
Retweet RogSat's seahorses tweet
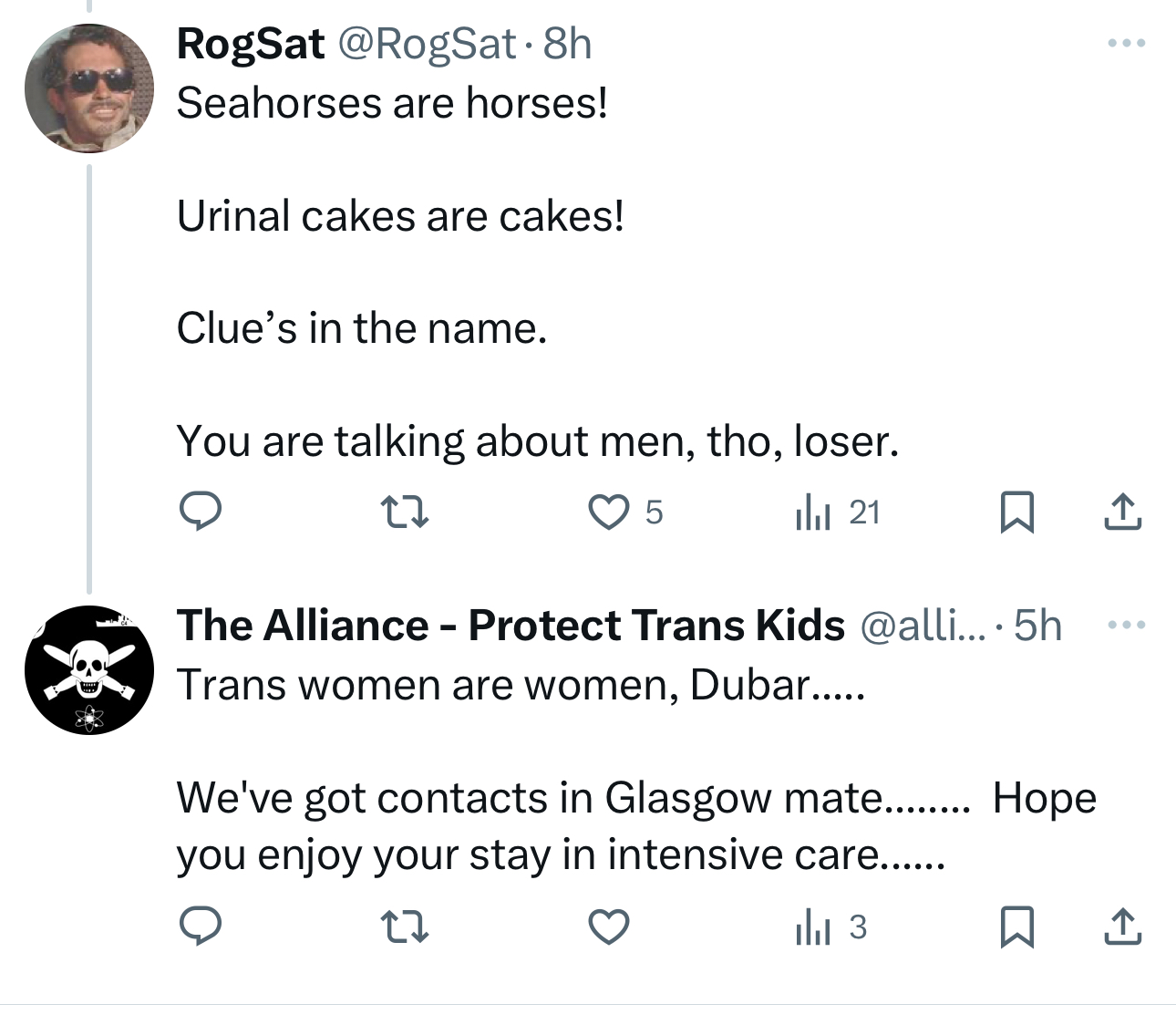(x=404, y=512)
